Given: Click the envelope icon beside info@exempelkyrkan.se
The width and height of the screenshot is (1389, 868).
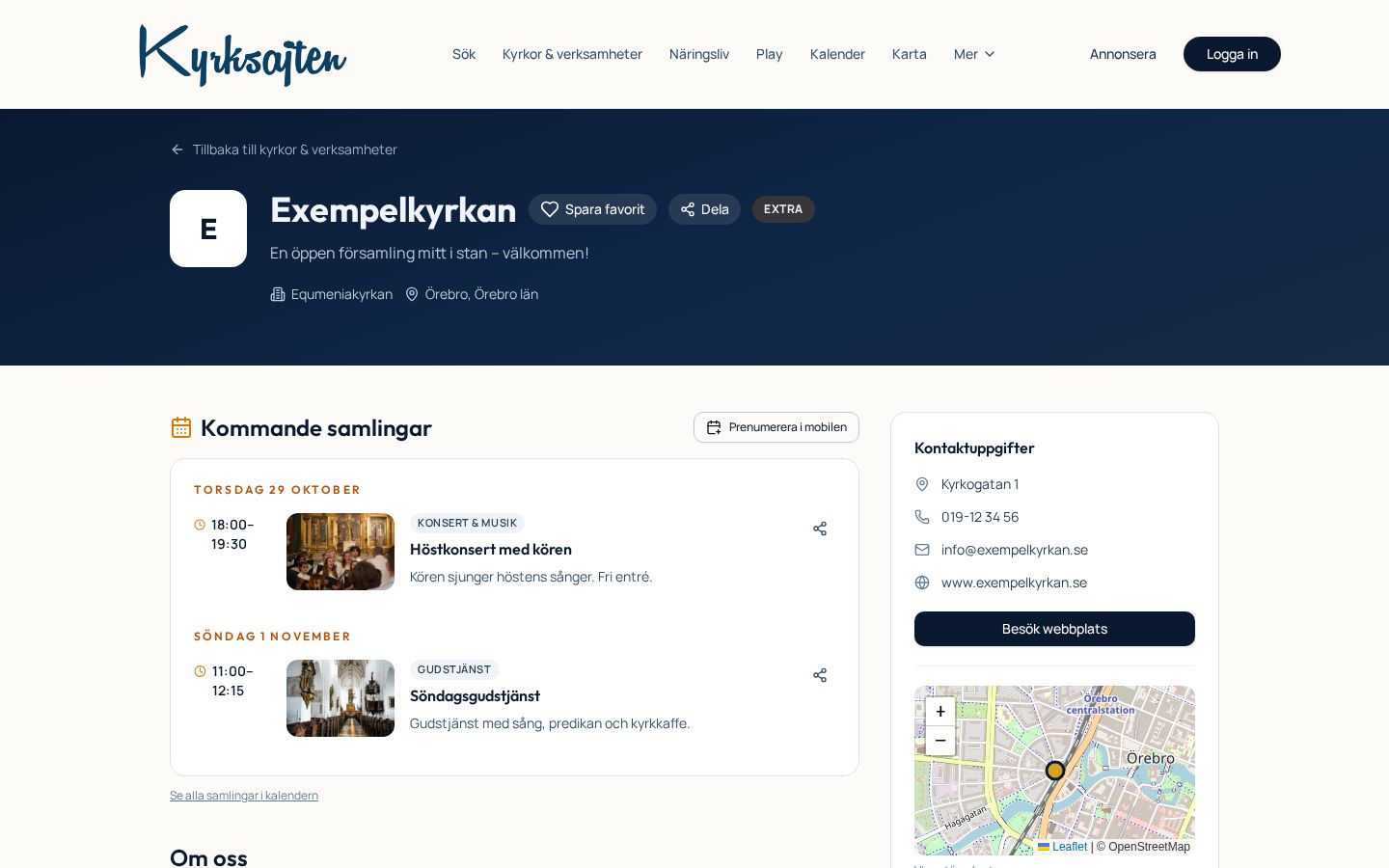Looking at the screenshot, I should point(922,550).
